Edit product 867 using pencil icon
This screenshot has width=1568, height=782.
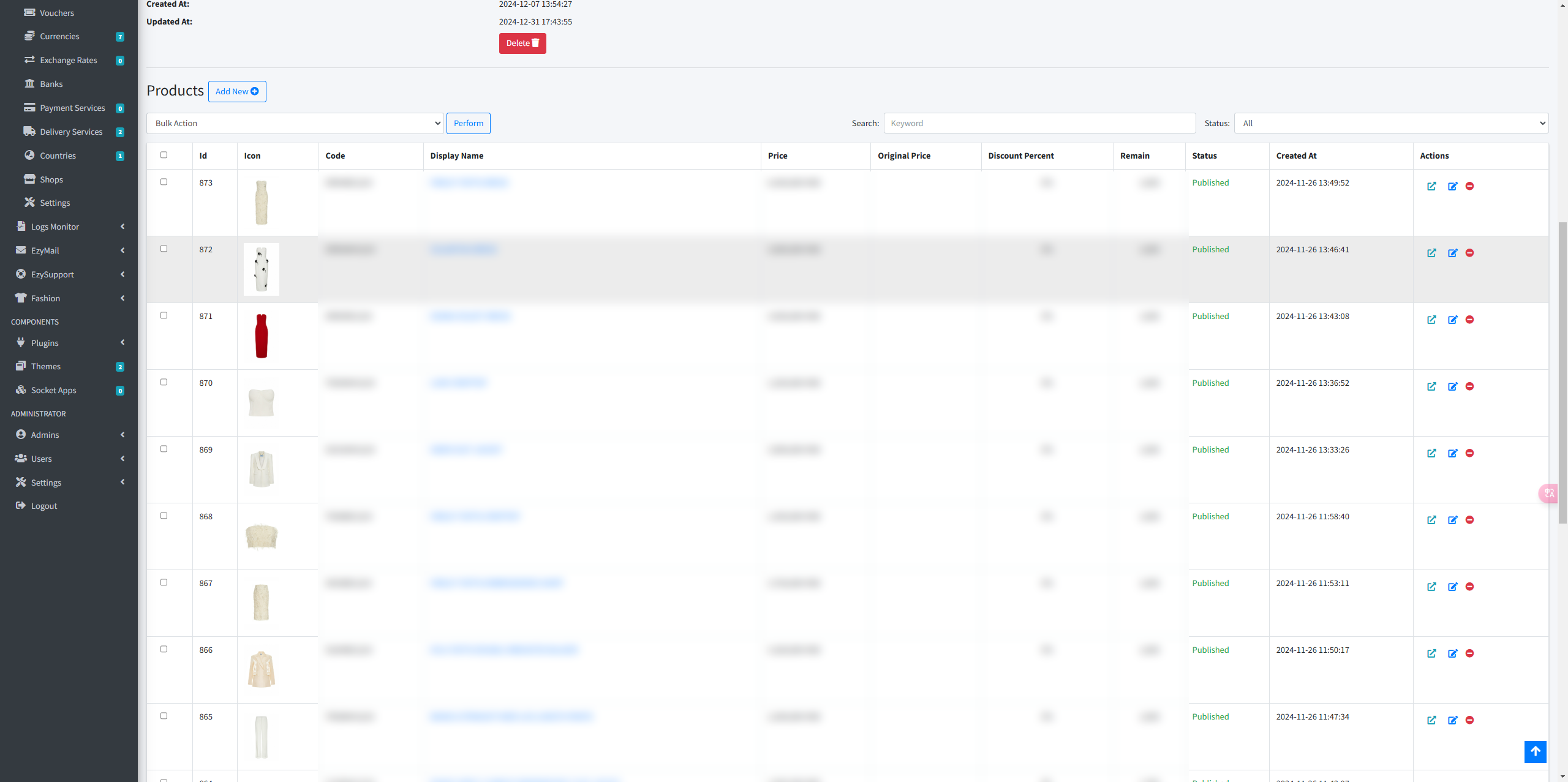[1452, 587]
